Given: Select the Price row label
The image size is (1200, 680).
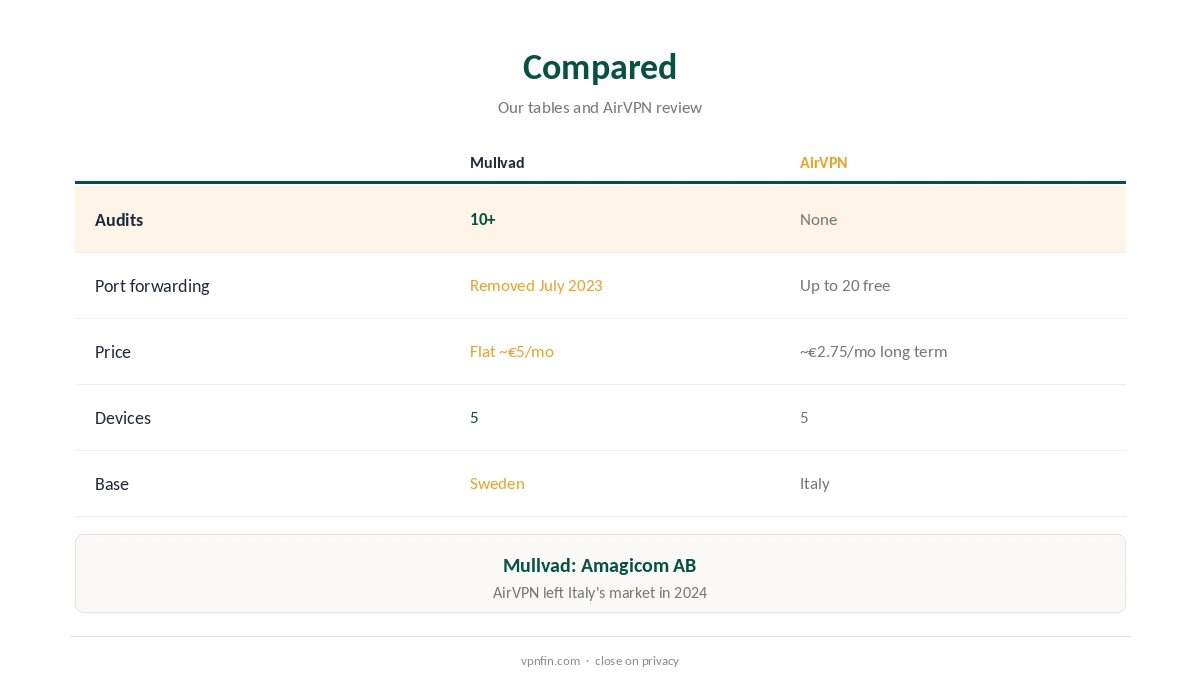Looking at the screenshot, I should pos(113,352).
